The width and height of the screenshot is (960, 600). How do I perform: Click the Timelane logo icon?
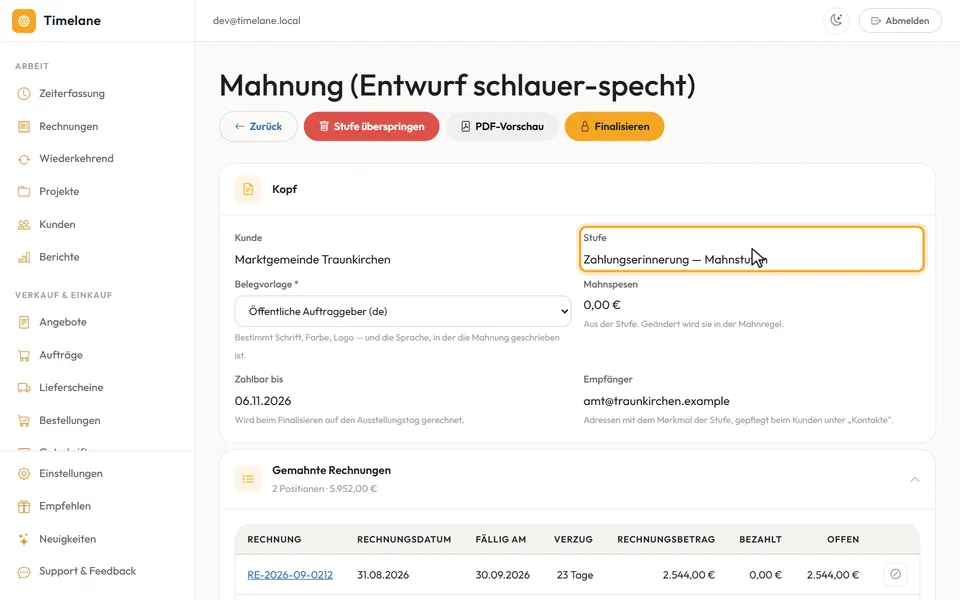click(24, 21)
